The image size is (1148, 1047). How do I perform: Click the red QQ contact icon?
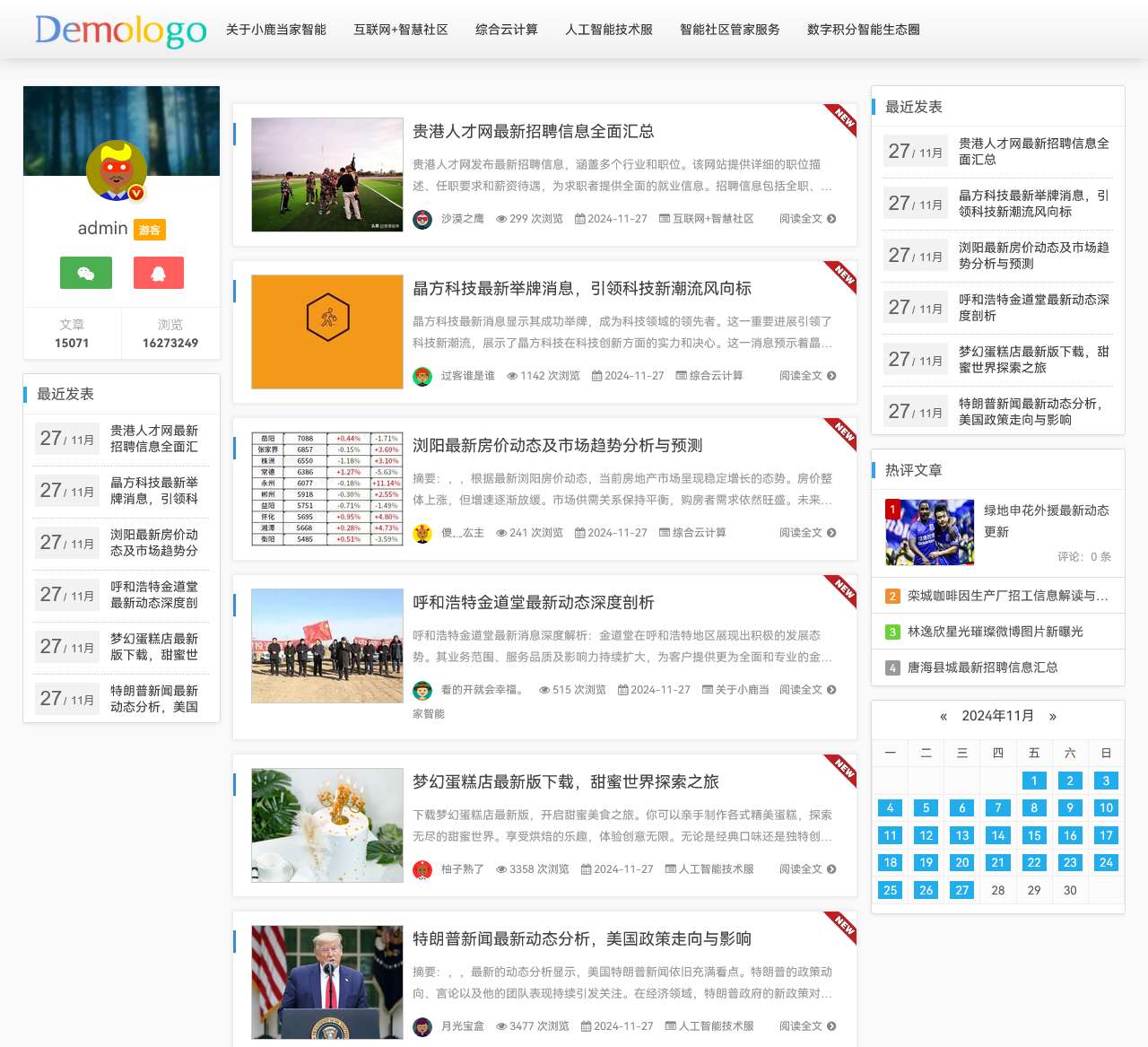click(x=158, y=273)
